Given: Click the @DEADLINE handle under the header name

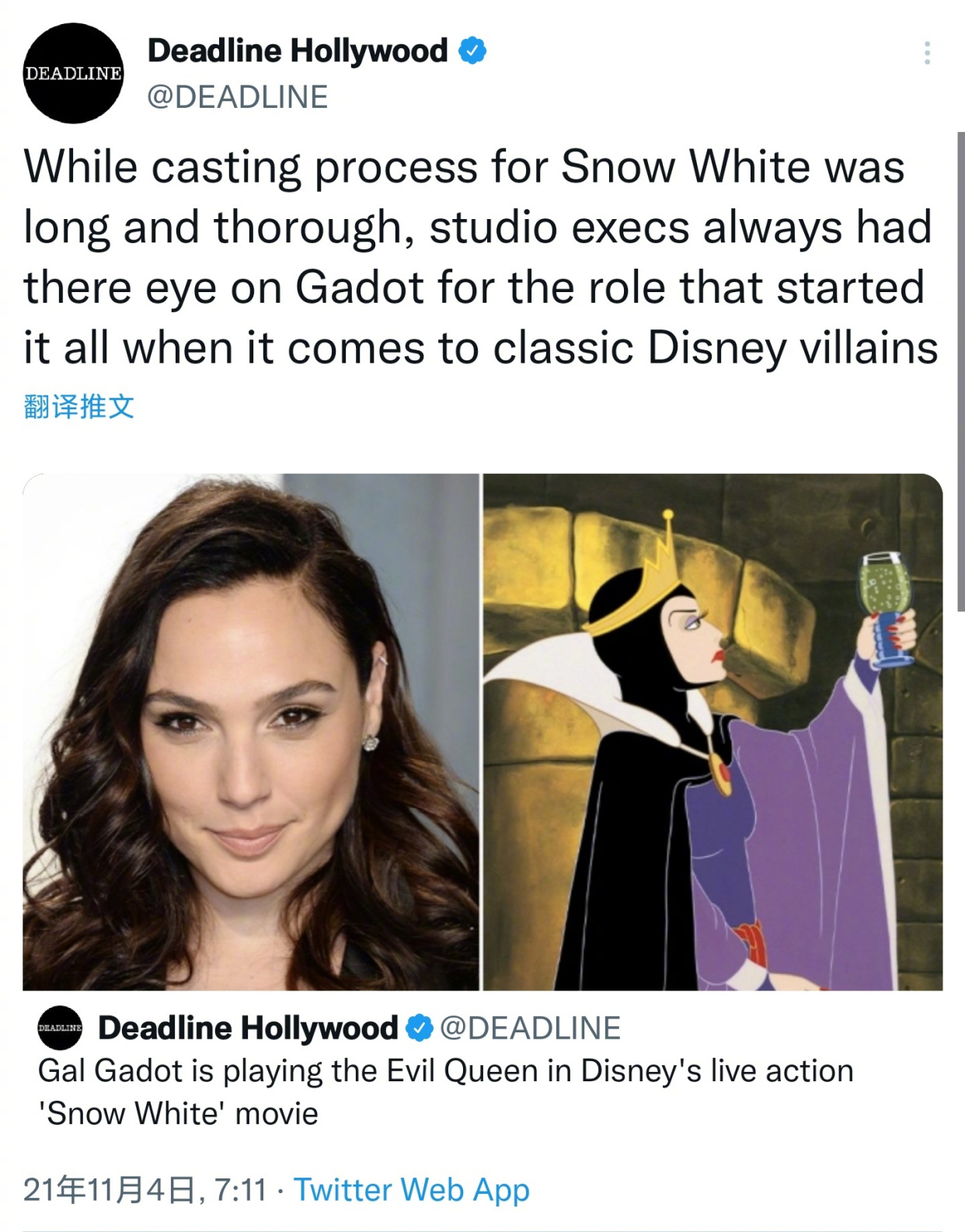Looking at the screenshot, I should click(238, 97).
